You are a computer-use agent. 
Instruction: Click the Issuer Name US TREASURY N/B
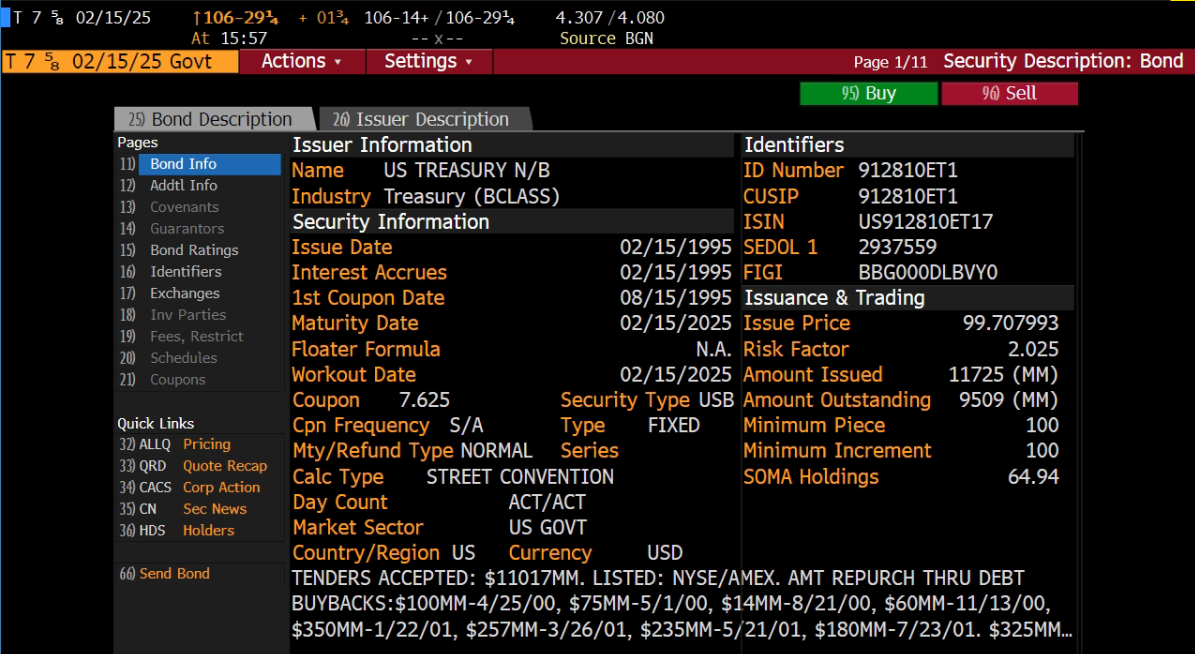click(466, 170)
